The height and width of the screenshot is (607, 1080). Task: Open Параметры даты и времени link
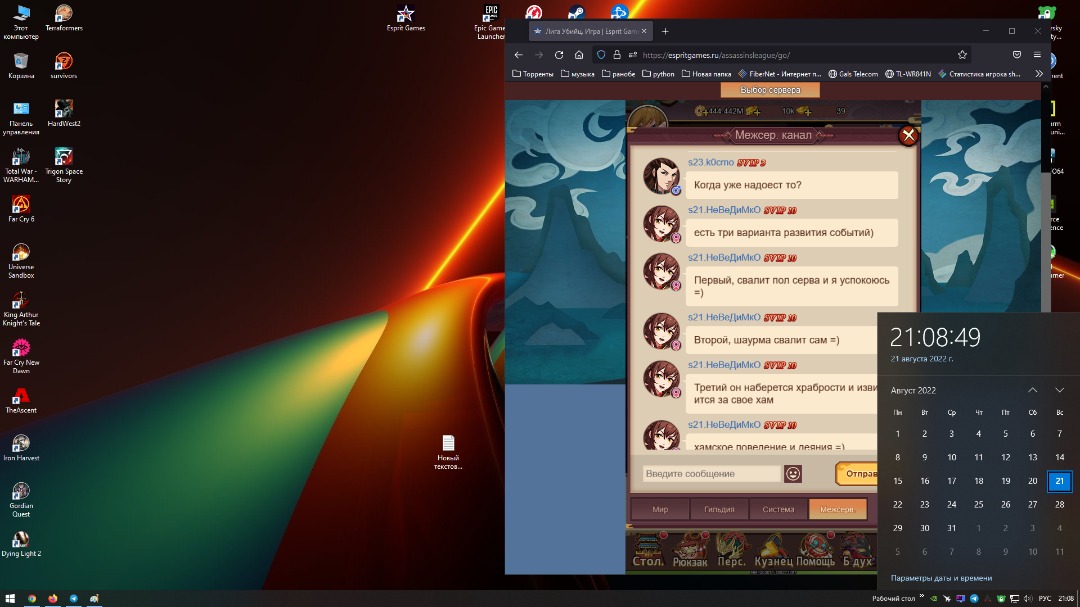click(x=942, y=578)
